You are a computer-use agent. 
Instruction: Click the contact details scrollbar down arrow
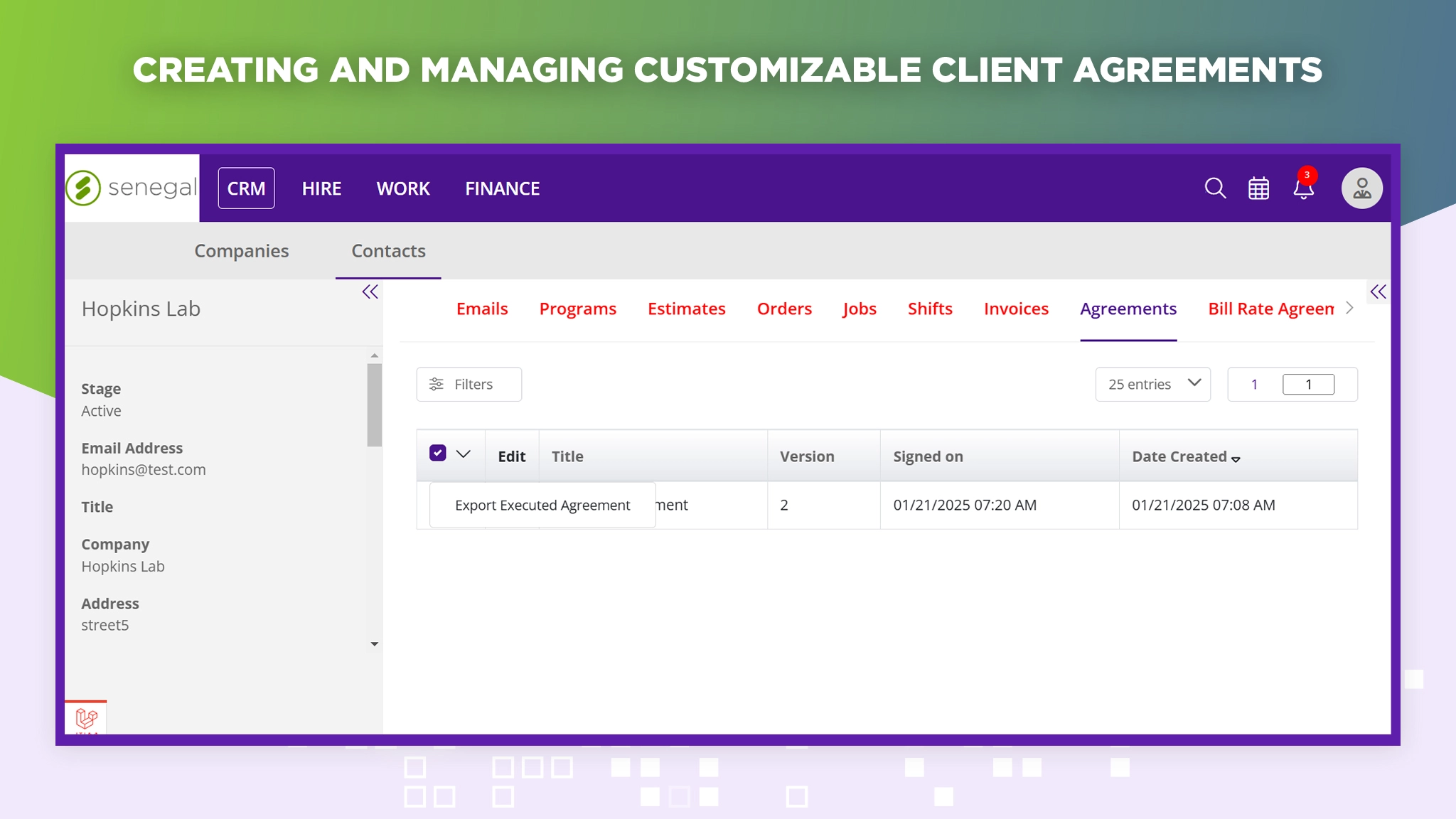[375, 644]
